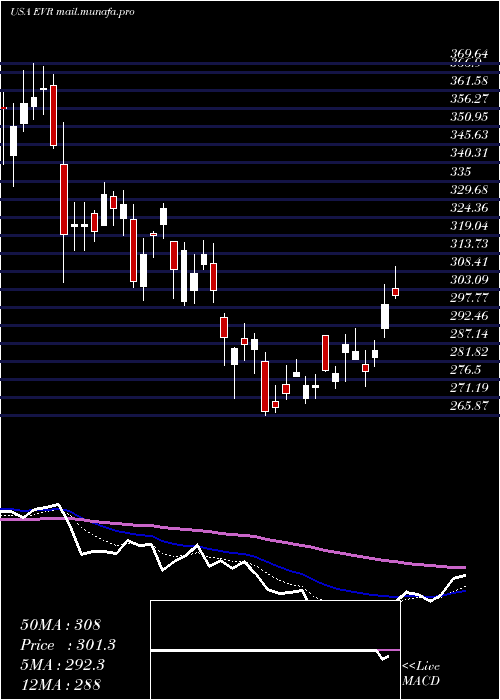Click the '<<Live MACD' label
Image resolution: width=500 pixels, height=700 pixels.
[421, 673]
